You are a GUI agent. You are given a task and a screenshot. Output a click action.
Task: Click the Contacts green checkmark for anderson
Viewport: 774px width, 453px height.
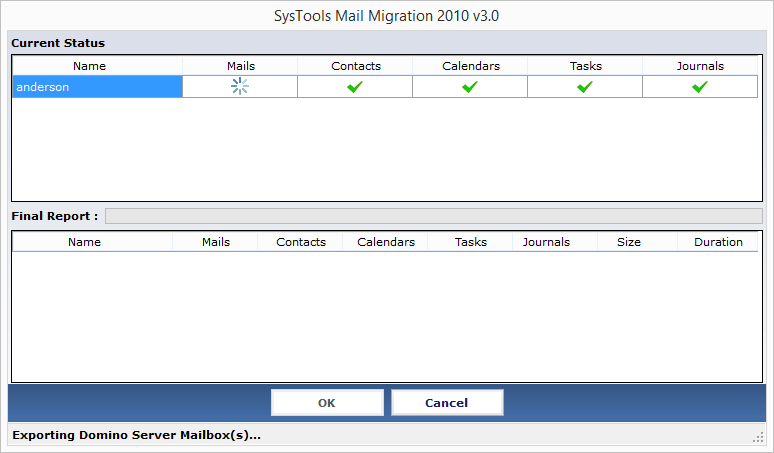click(355, 87)
